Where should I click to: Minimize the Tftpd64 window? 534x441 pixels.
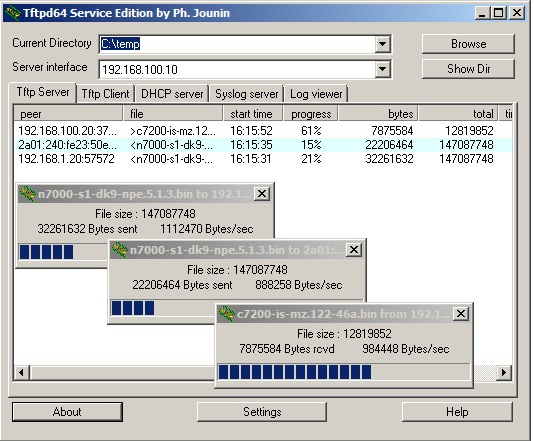482,13
